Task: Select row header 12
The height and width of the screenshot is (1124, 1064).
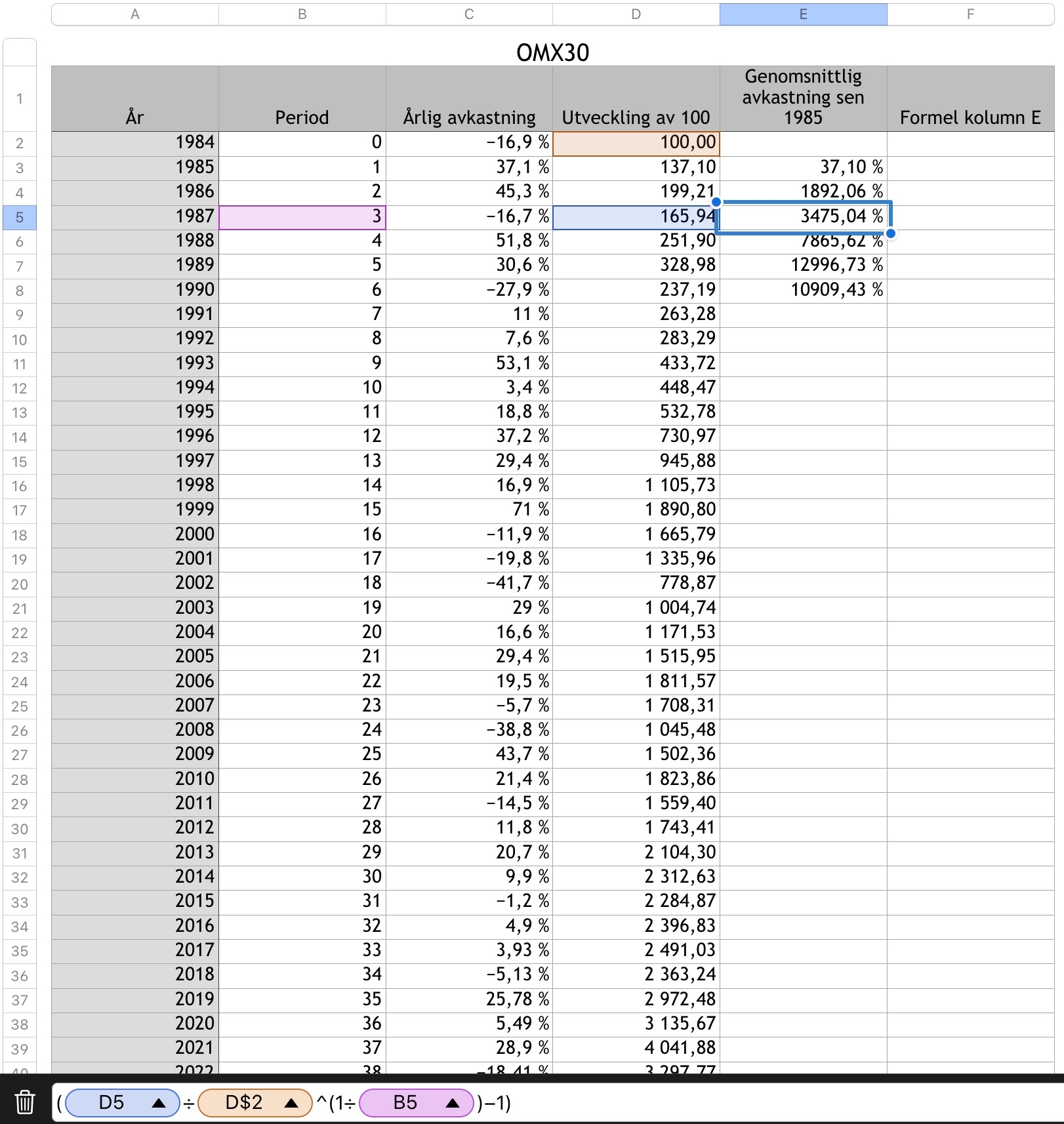Action: click(x=20, y=388)
